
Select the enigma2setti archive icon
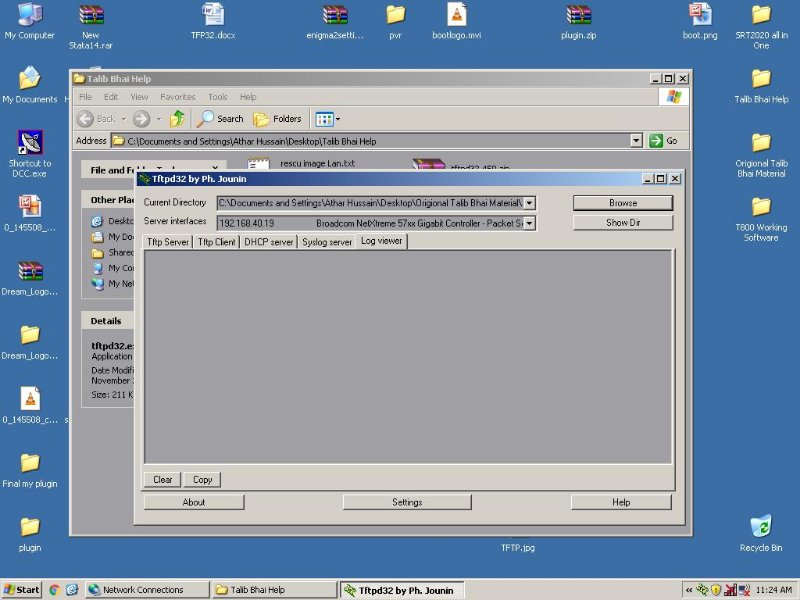point(335,20)
